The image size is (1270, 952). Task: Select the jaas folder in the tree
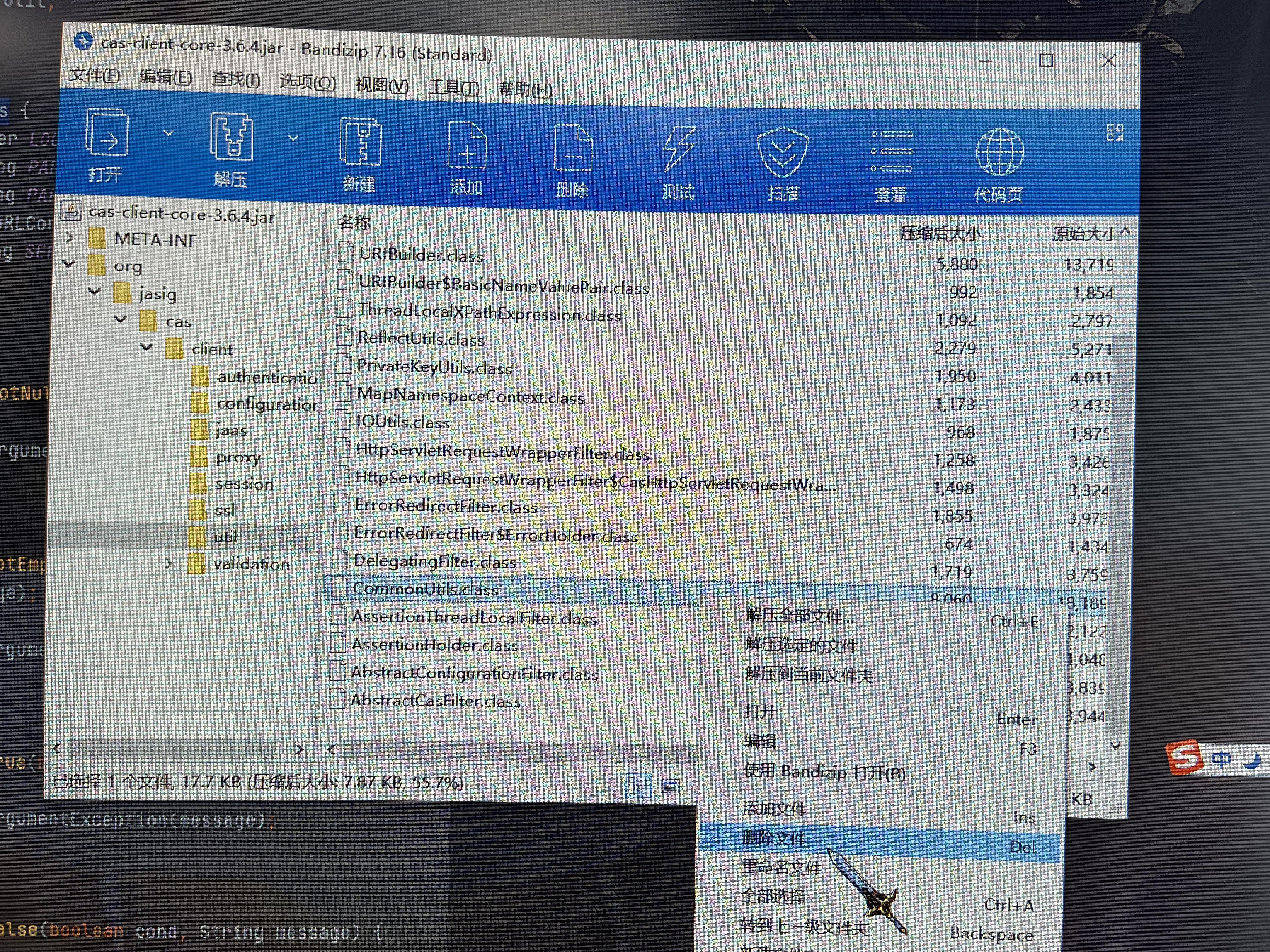coord(232,430)
